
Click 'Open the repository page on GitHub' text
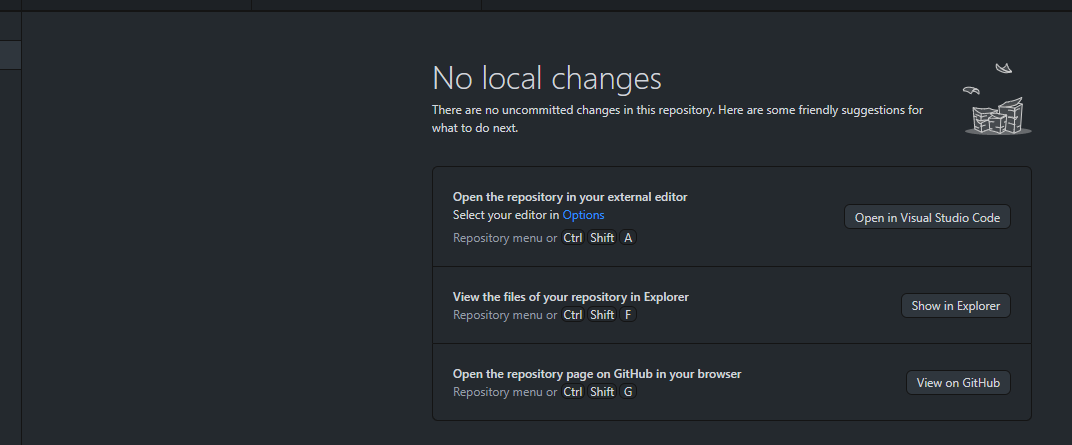[597, 374]
